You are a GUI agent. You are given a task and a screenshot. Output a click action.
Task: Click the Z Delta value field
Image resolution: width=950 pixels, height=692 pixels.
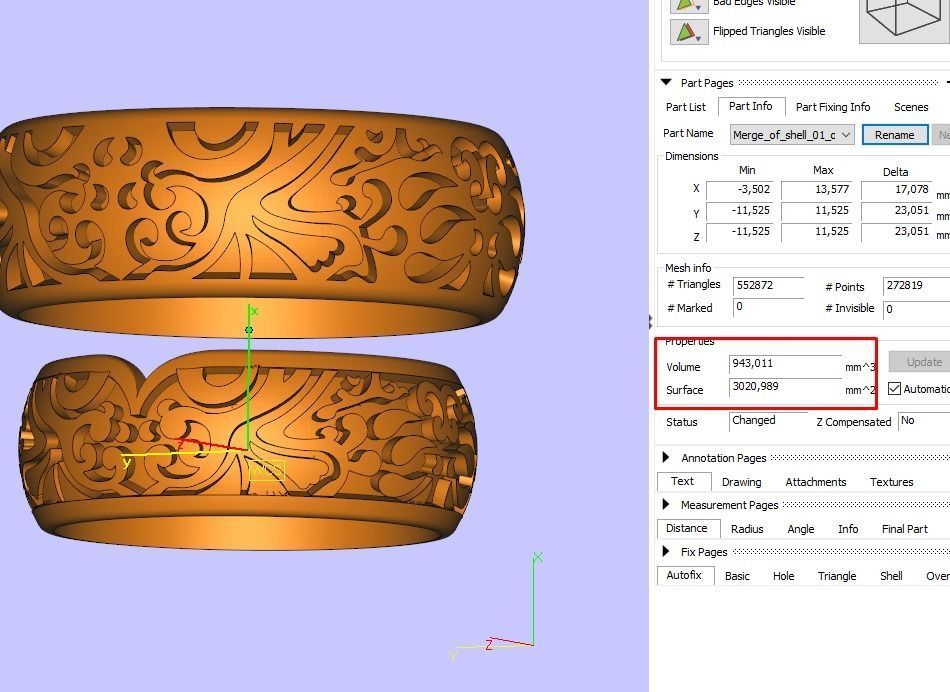tap(896, 232)
